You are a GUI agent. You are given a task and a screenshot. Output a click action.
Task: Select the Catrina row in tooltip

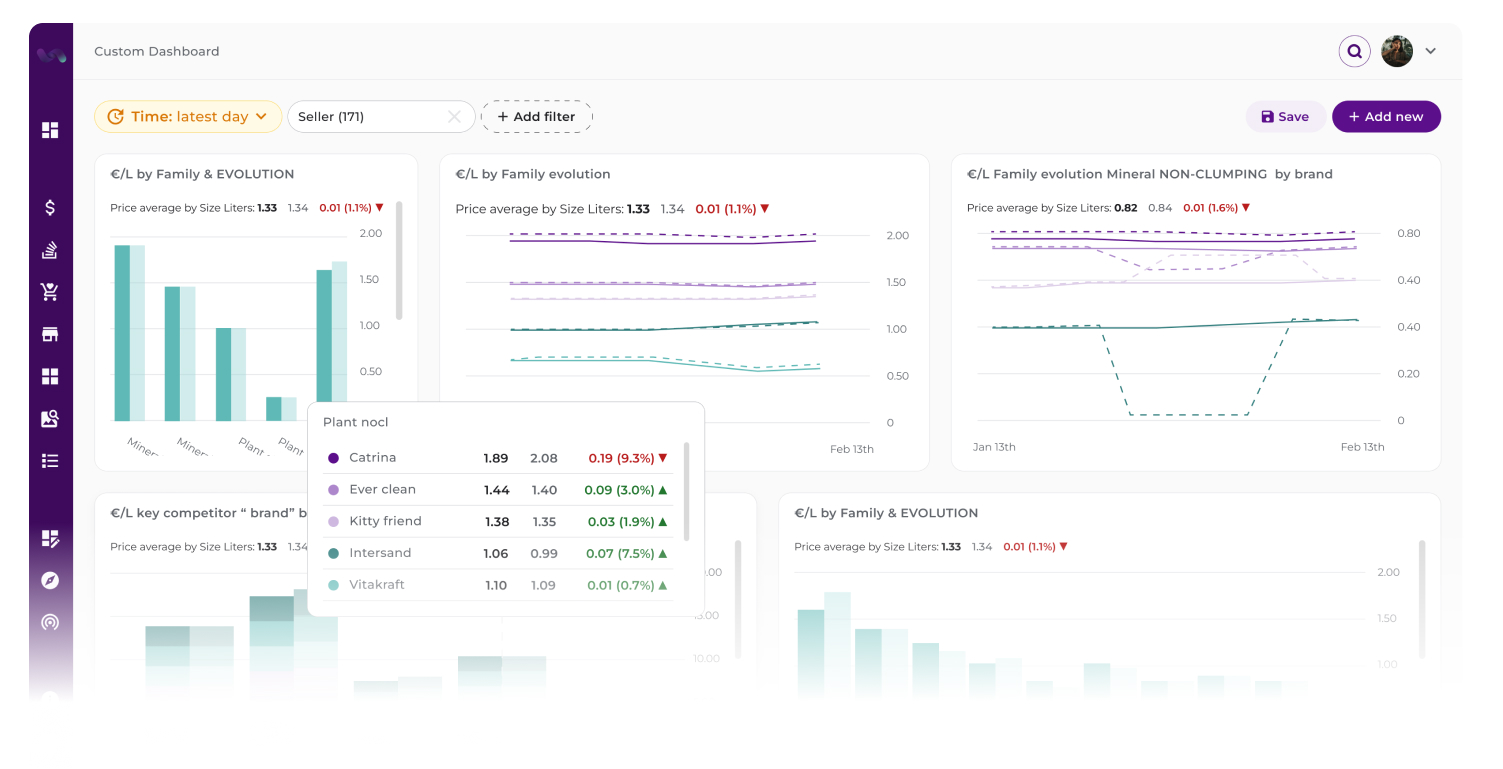point(498,458)
